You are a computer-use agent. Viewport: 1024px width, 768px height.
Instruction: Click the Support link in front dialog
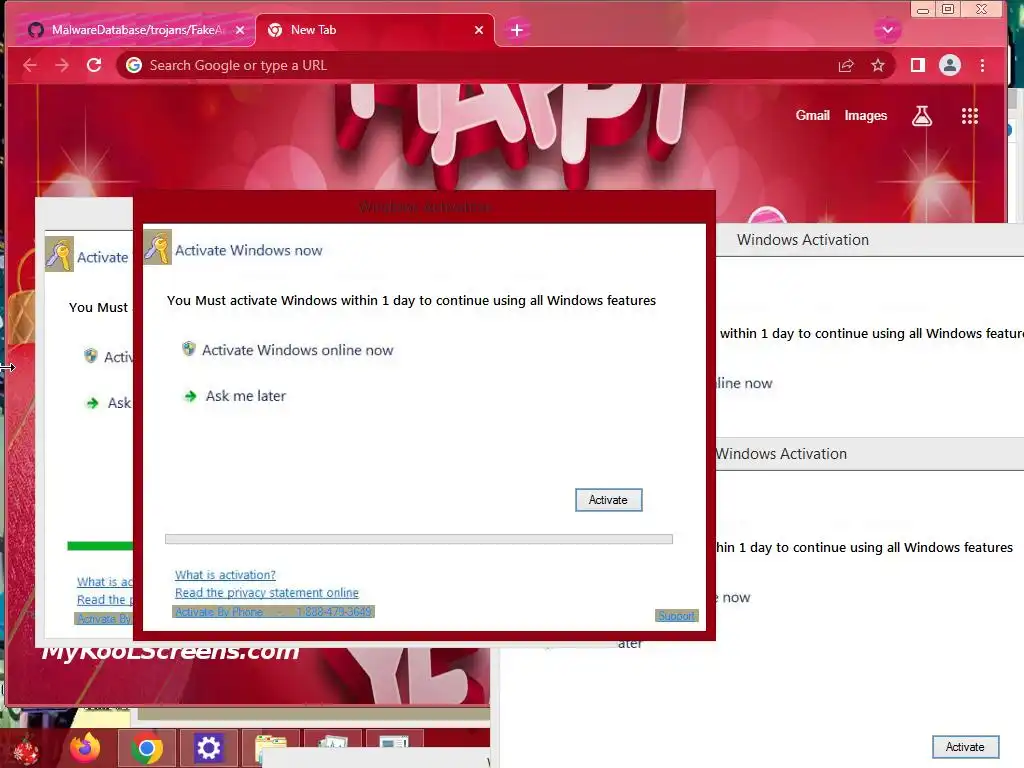(x=677, y=616)
